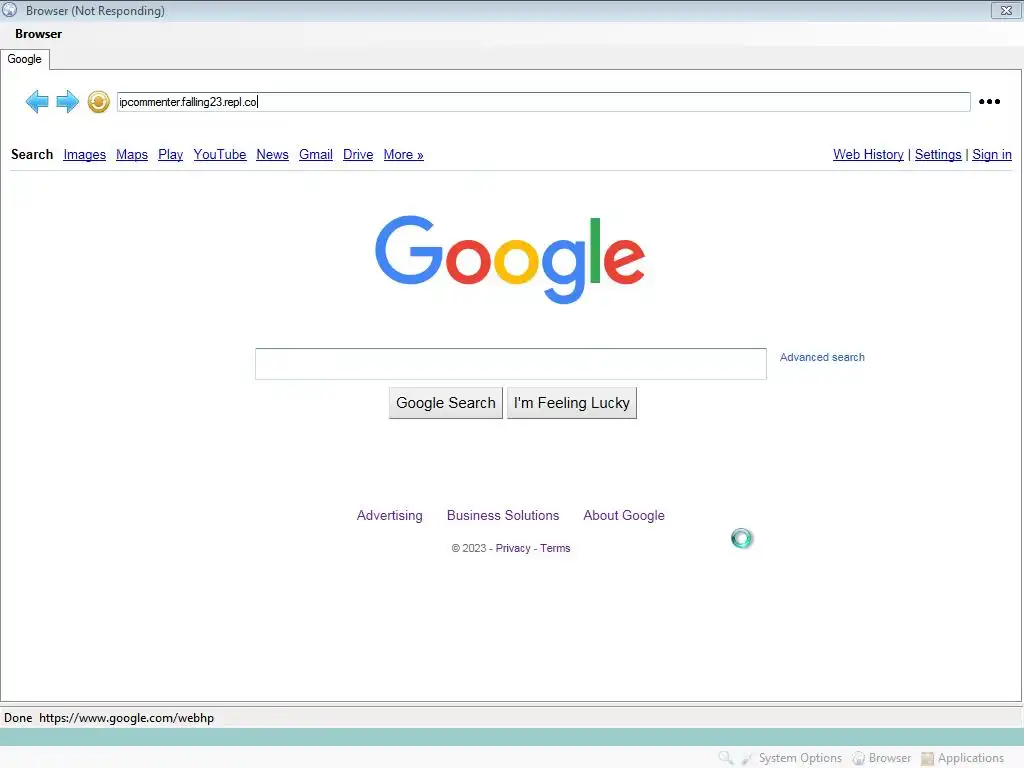Click the URL address bar
The height and width of the screenshot is (768, 1024).
[x=543, y=102]
